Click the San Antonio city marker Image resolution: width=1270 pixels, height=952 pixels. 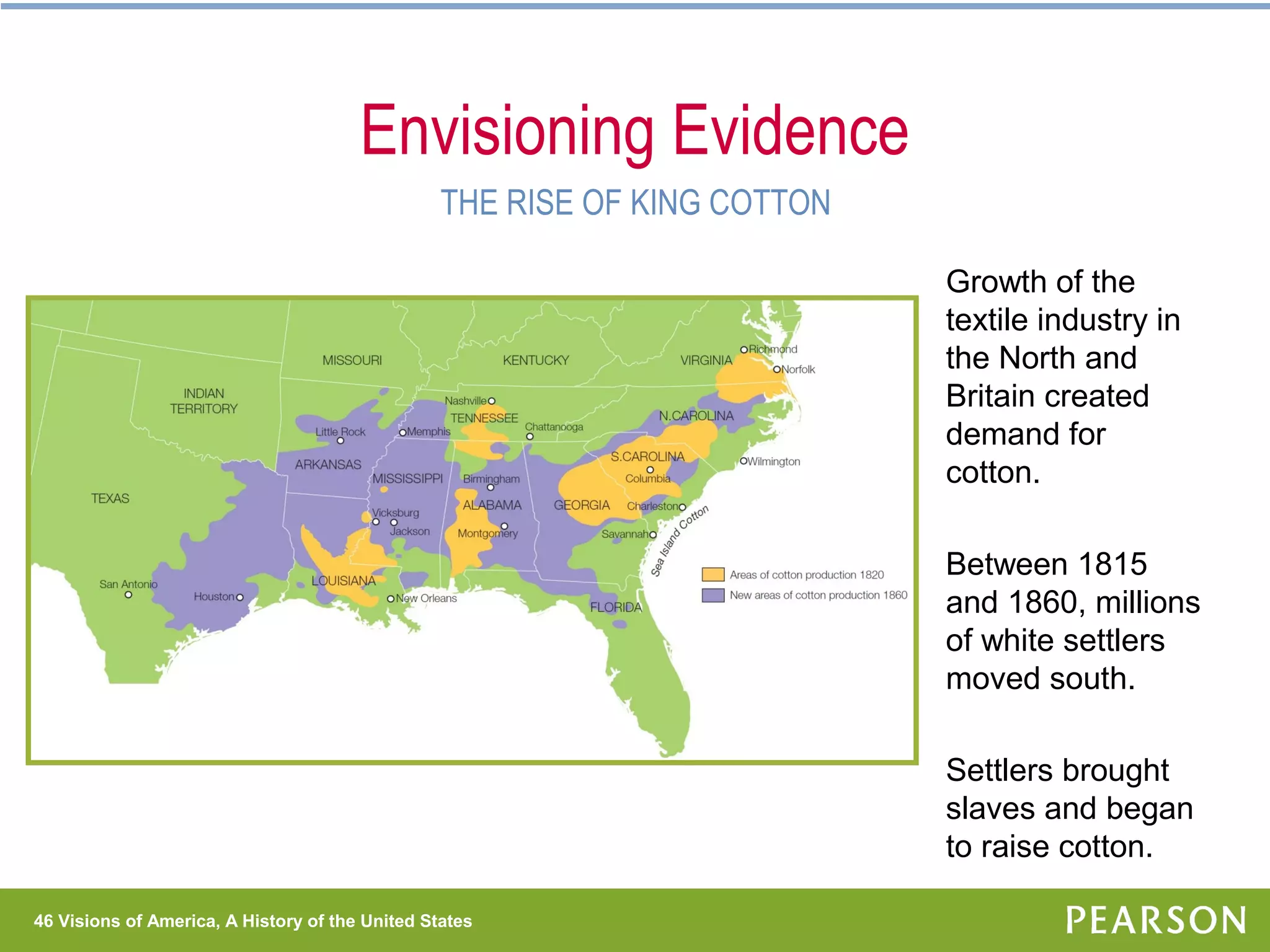click(x=128, y=595)
